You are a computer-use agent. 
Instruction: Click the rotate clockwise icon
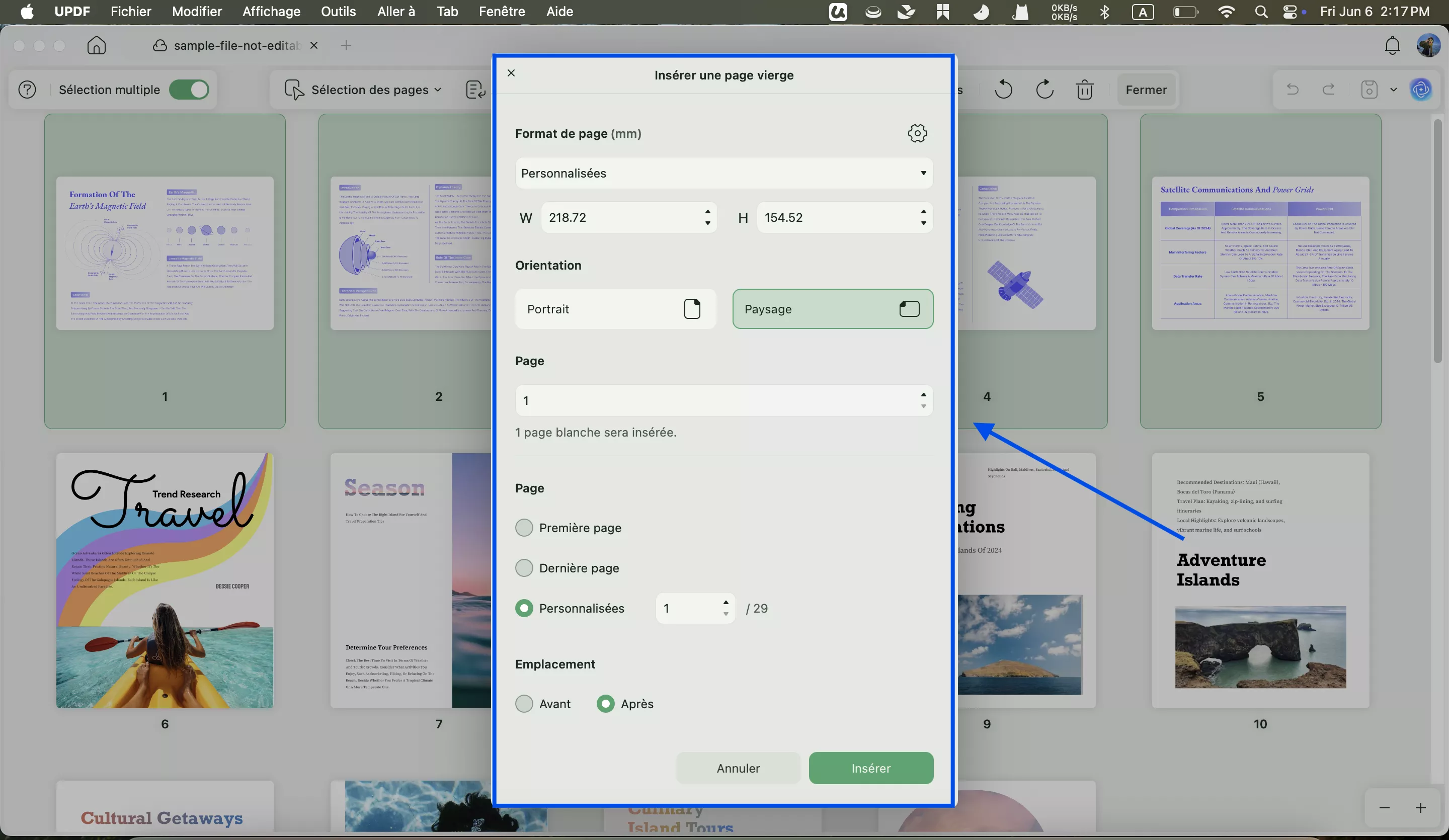click(1044, 90)
